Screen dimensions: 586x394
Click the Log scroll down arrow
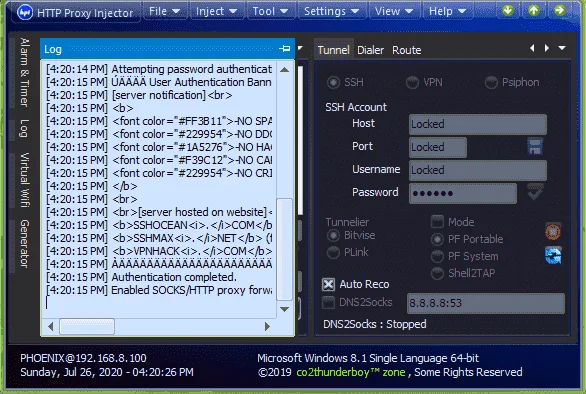284,309
